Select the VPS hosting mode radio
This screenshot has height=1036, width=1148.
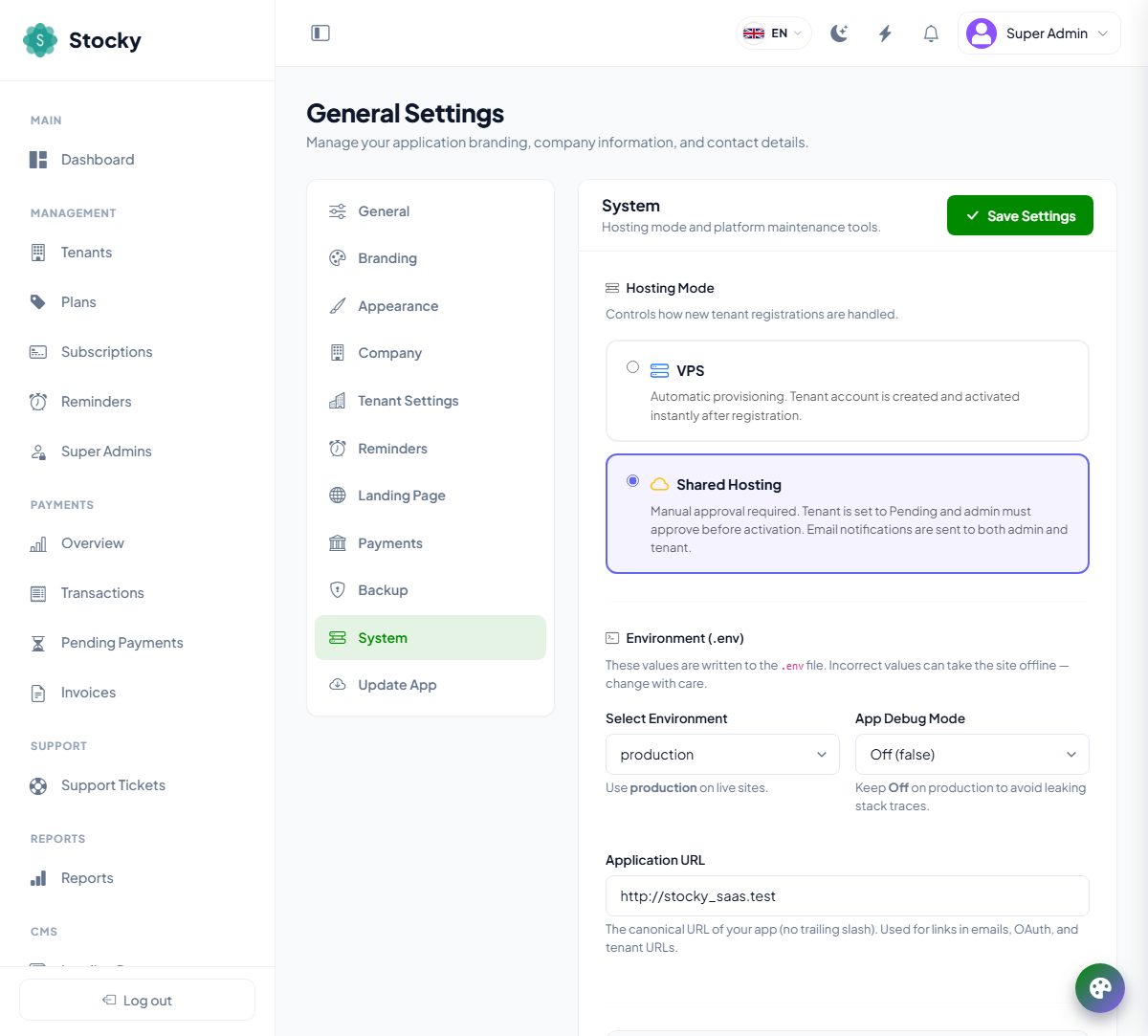[x=632, y=366]
